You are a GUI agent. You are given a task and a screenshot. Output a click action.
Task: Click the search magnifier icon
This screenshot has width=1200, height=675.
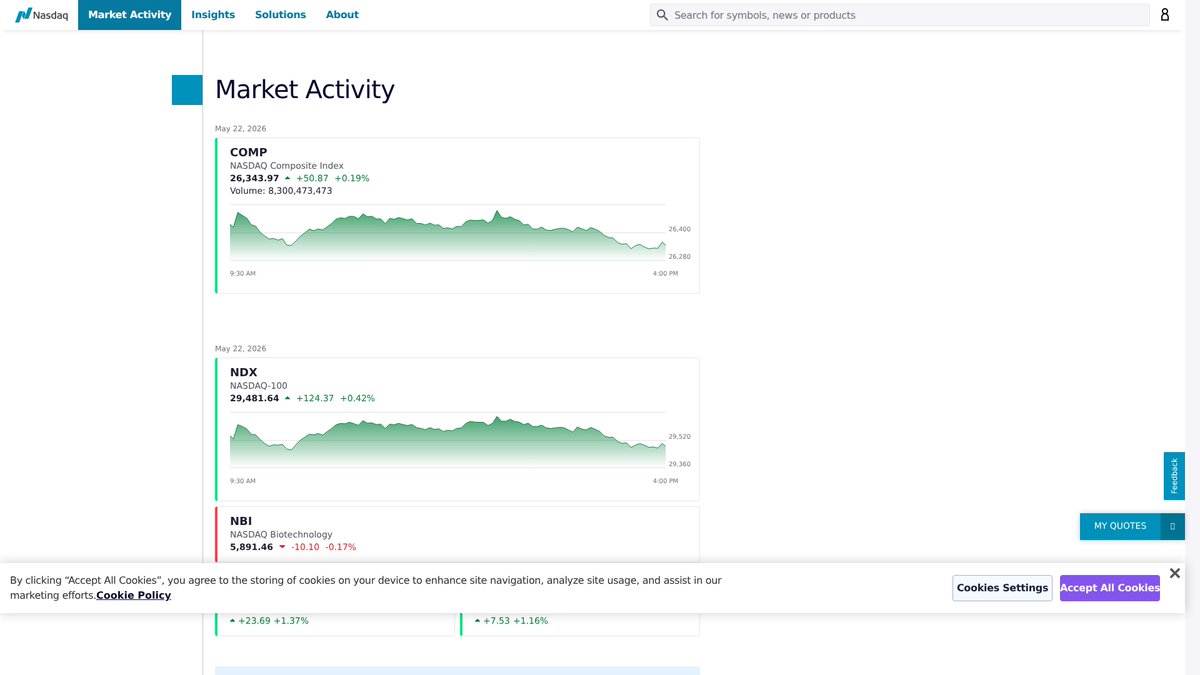point(662,15)
